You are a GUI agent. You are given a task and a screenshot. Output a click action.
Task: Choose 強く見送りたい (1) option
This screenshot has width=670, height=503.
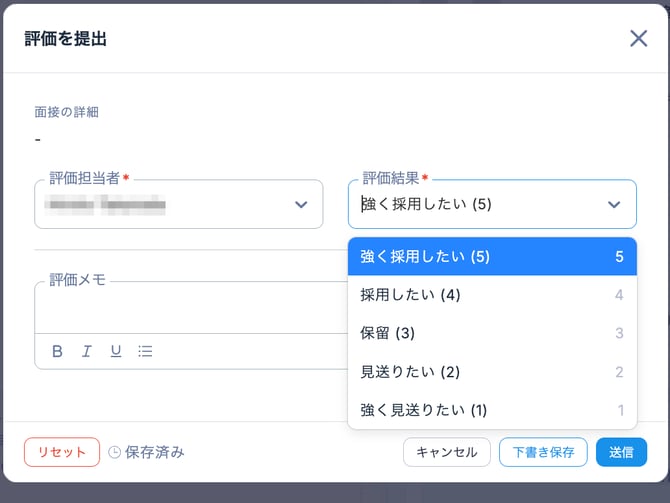pyautogui.click(x=492, y=410)
